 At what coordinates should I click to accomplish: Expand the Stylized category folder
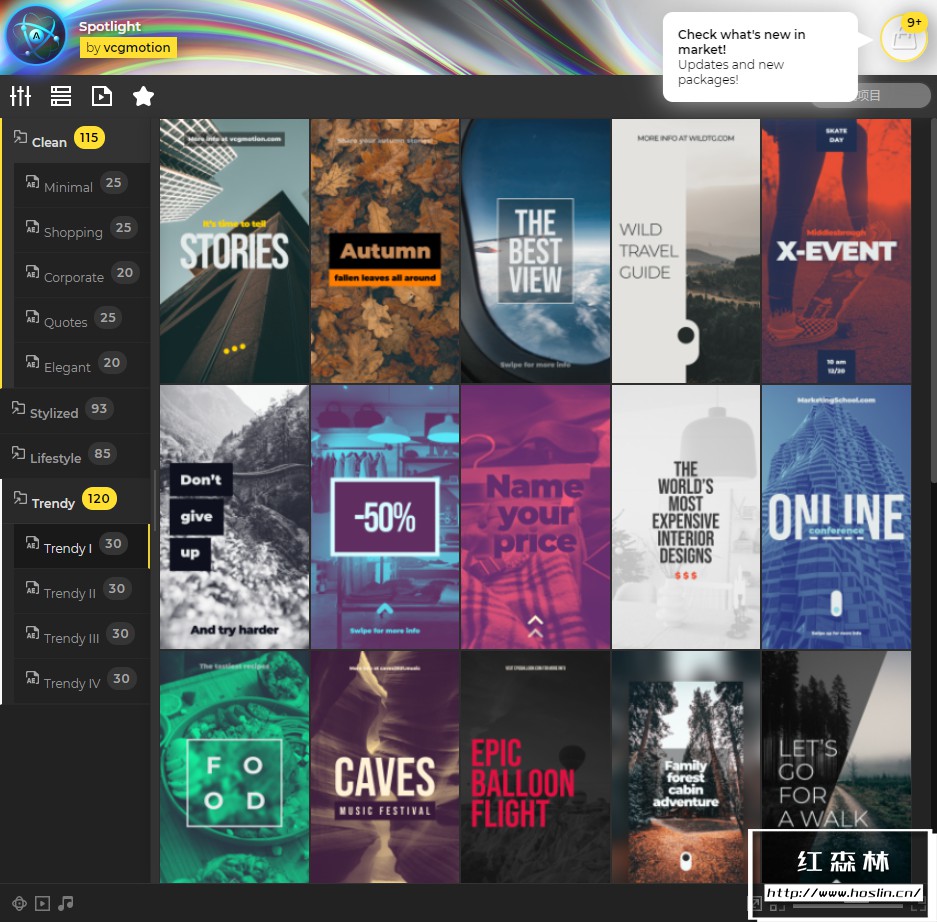point(19,408)
